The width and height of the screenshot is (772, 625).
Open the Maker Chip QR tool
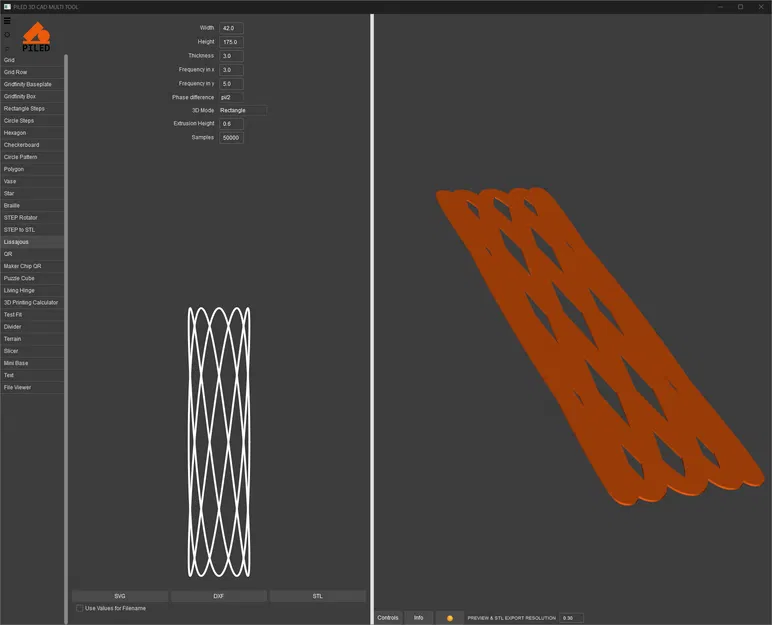[32, 266]
